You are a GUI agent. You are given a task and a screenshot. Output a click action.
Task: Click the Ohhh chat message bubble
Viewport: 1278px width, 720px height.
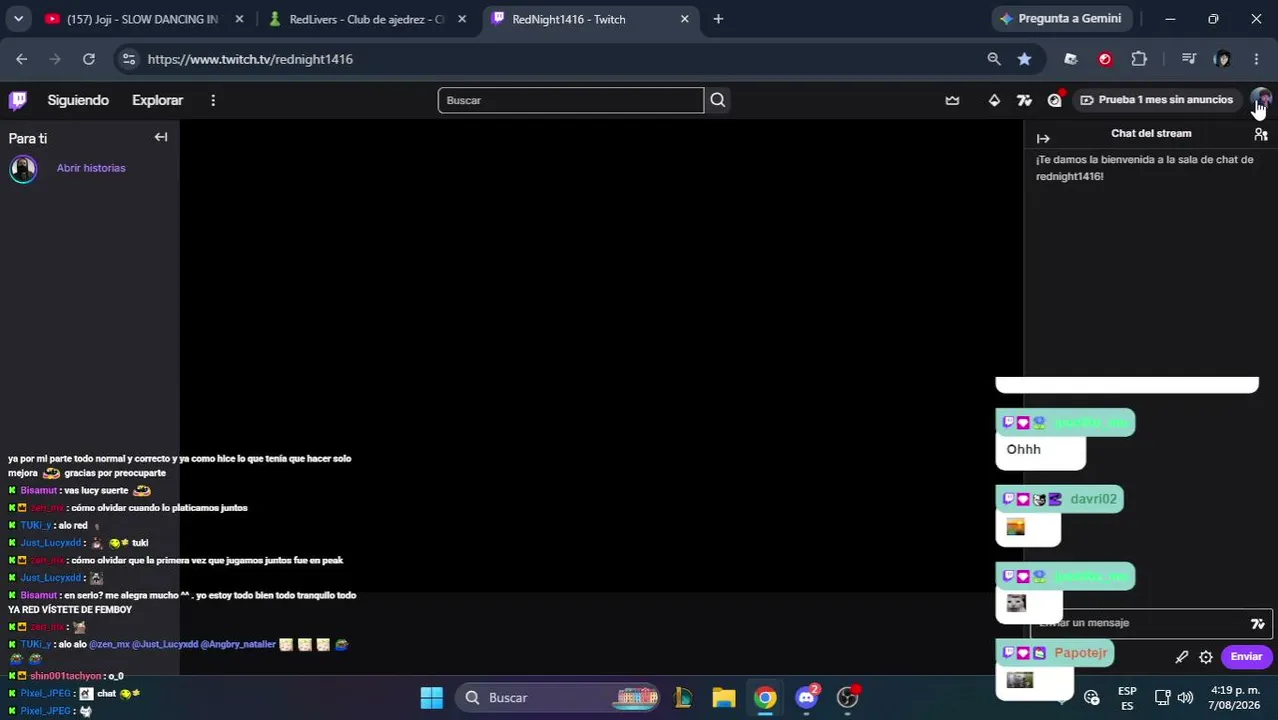[1041, 452]
